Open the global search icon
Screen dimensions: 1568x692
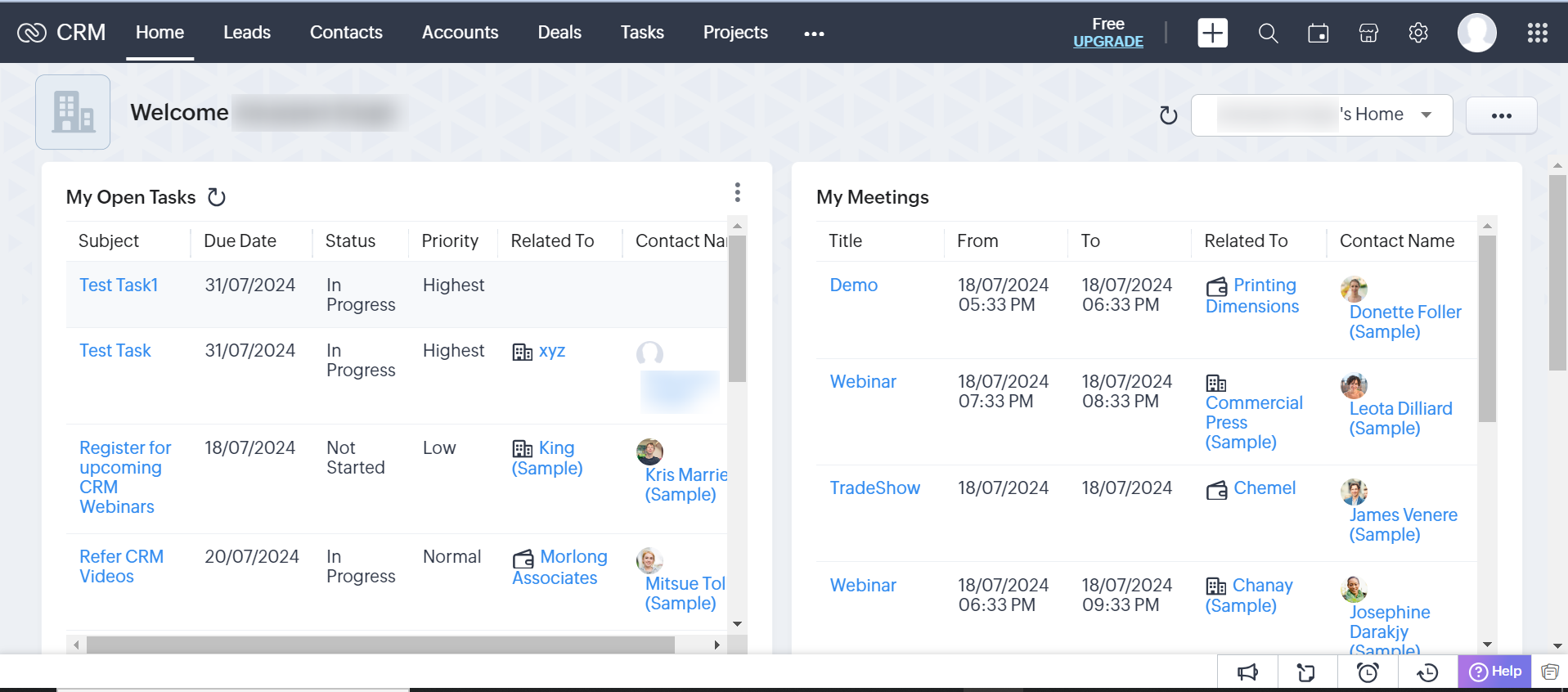pyautogui.click(x=1268, y=33)
